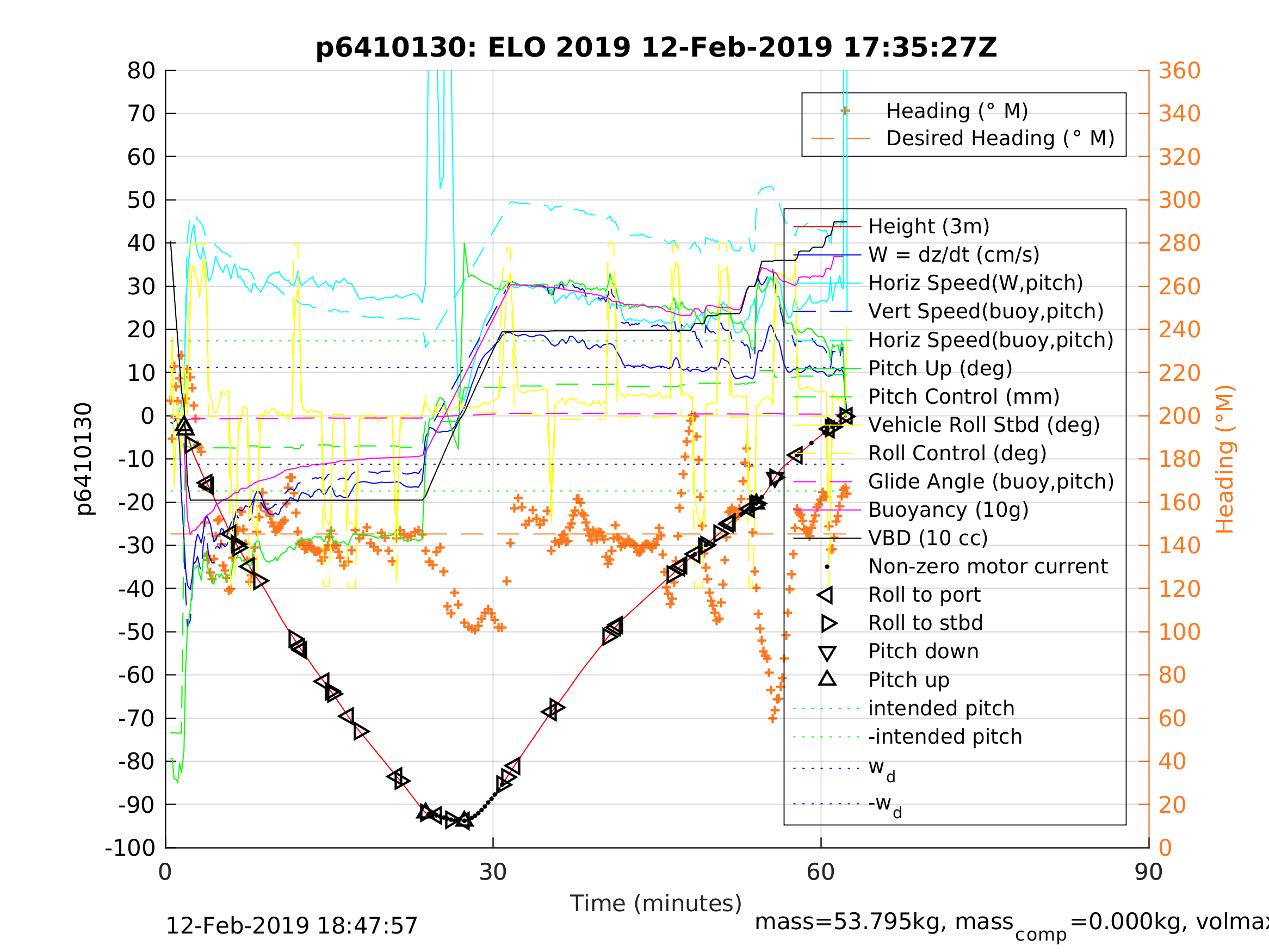Click the 'Vehicle Roll Stbd (deg)' legend text
1269x952 pixels.
pyautogui.click(x=984, y=425)
